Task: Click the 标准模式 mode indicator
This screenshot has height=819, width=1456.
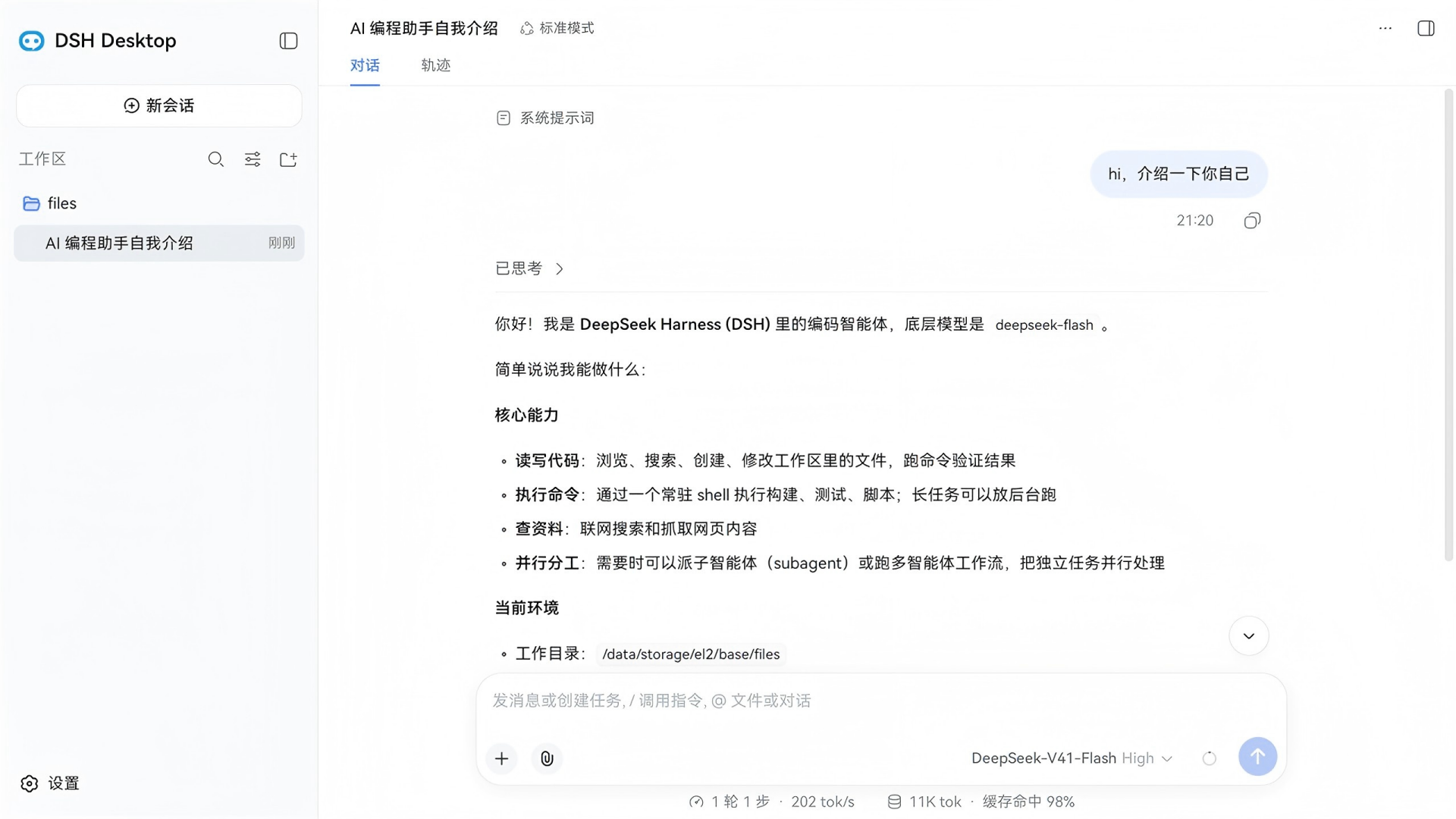Action: 557,28
